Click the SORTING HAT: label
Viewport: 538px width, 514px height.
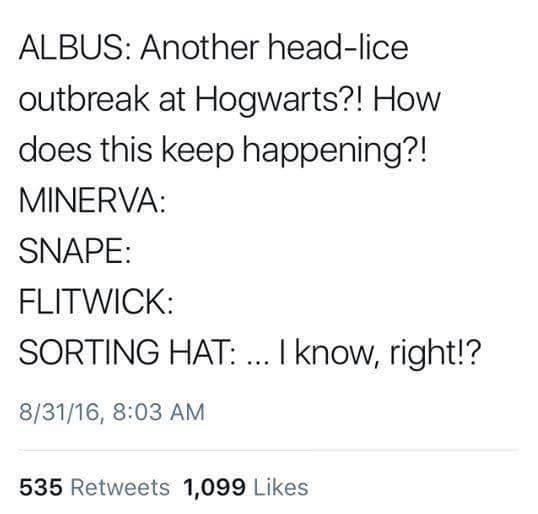pos(127,352)
